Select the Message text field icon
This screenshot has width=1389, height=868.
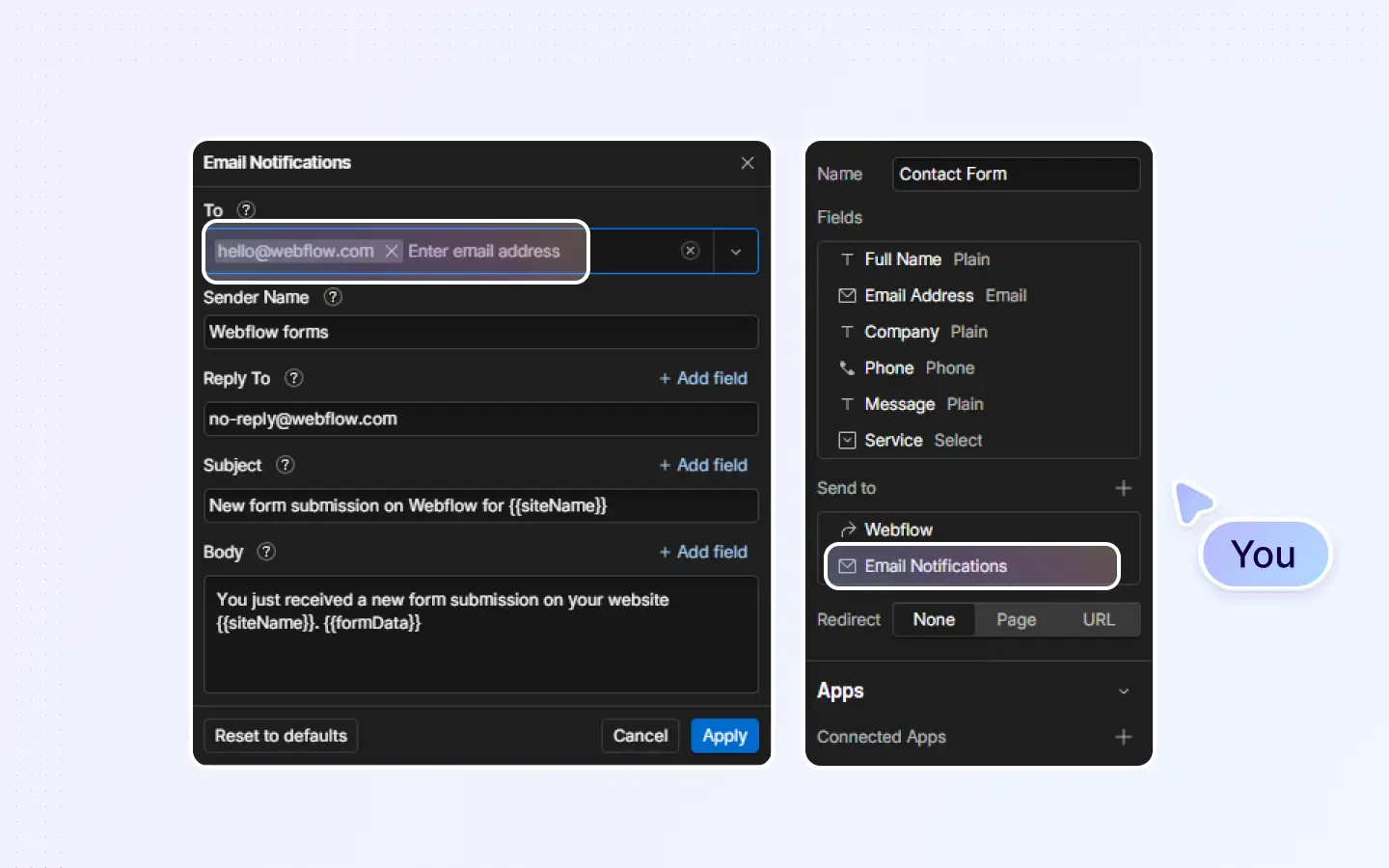pyautogui.click(x=847, y=404)
